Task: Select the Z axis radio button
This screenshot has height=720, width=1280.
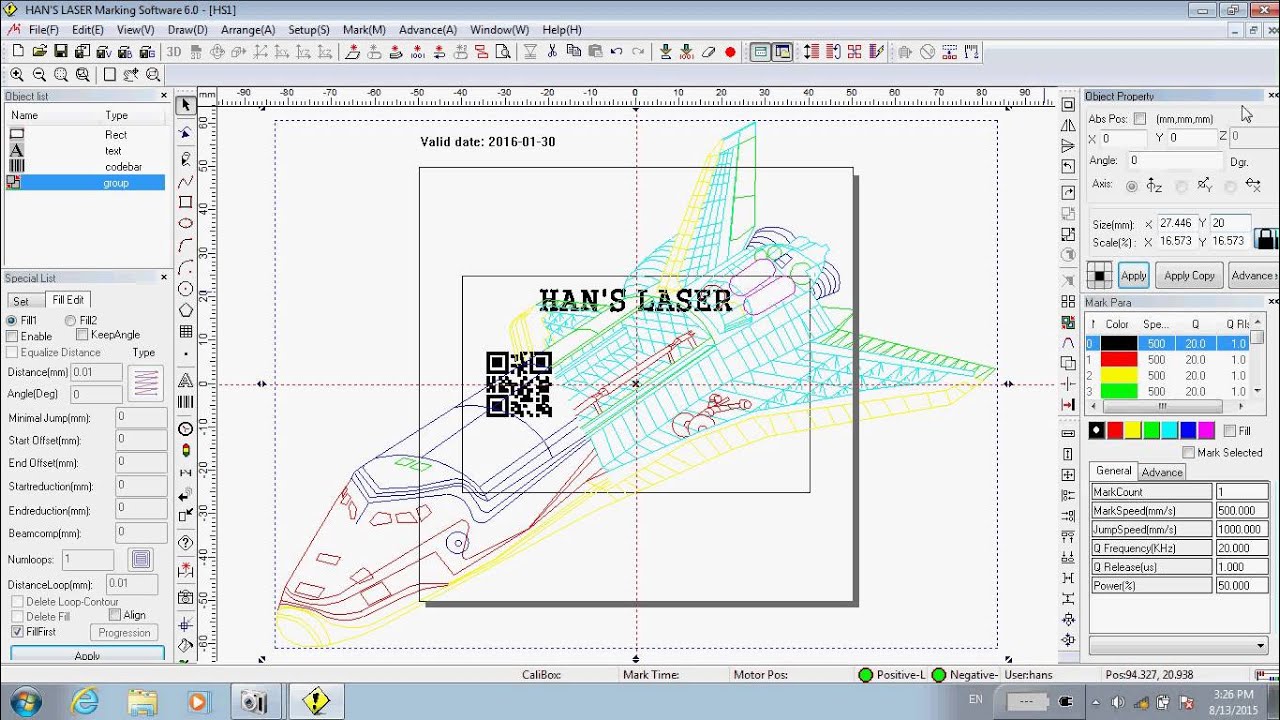Action: tap(1132, 186)
